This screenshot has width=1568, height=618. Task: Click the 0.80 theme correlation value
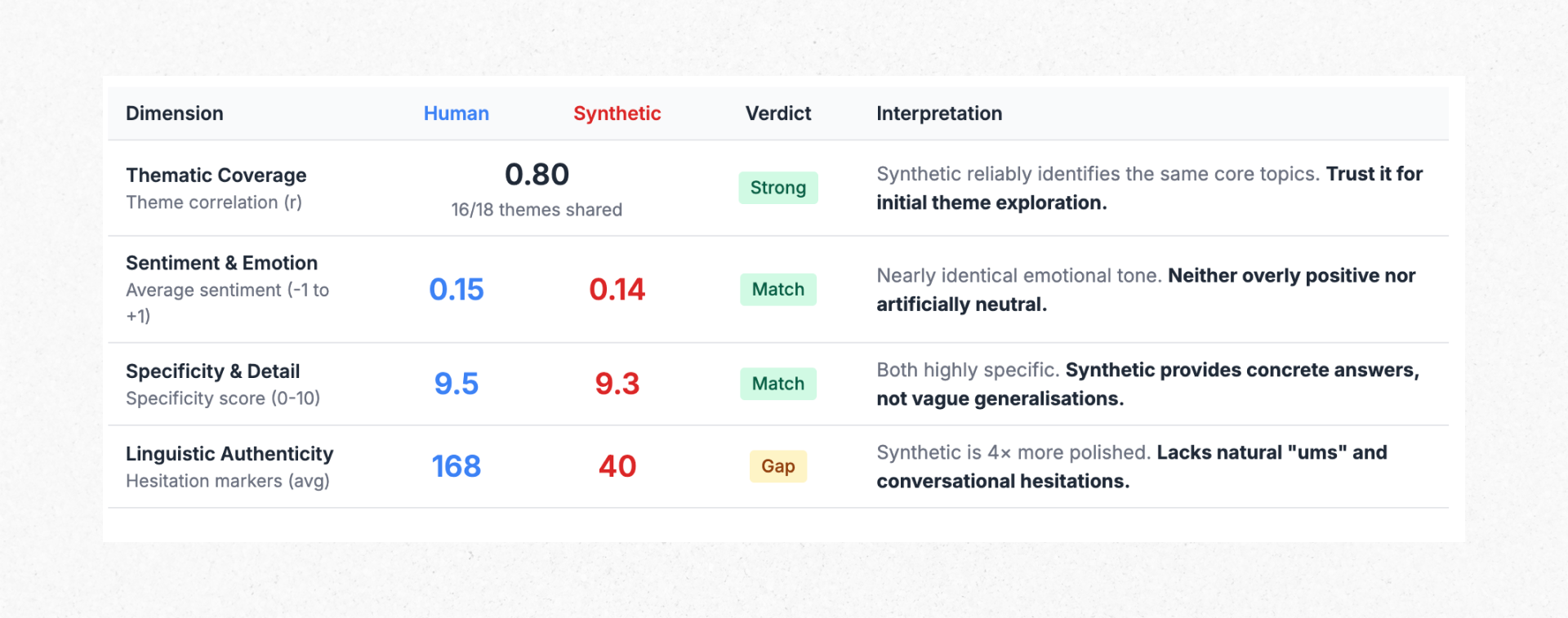tap(537, 175)
